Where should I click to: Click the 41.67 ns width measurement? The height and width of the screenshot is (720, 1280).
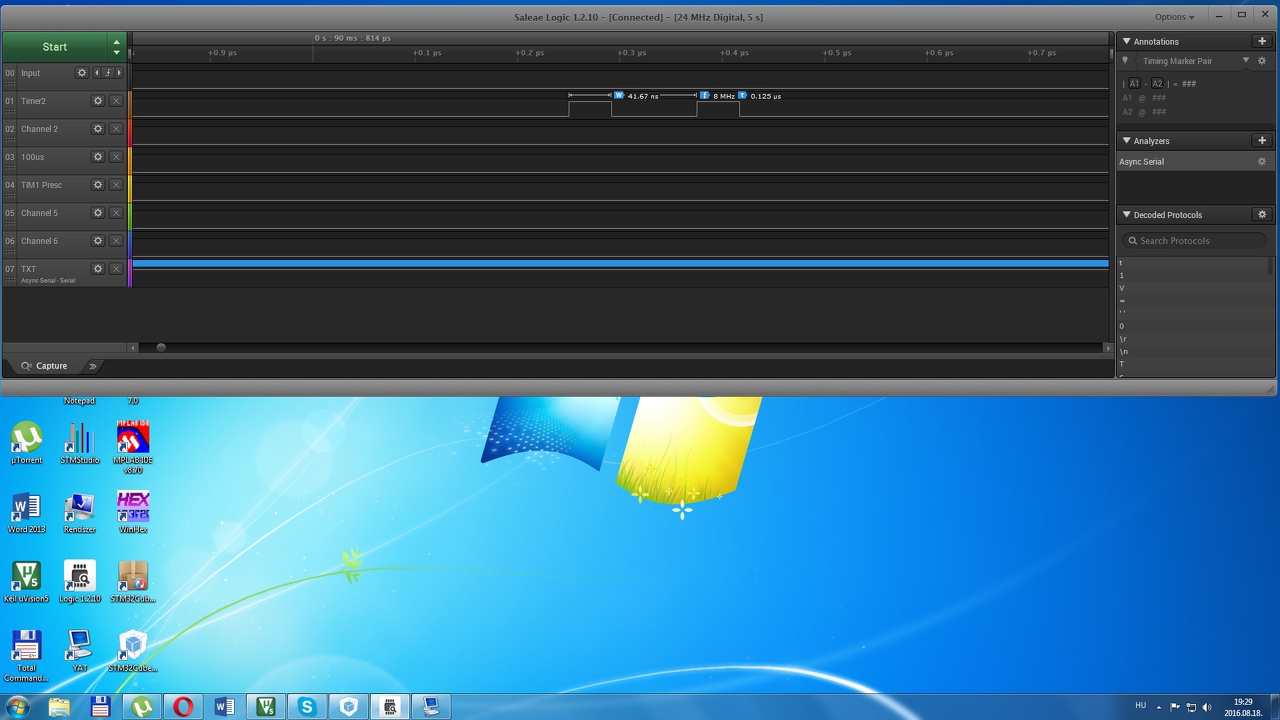643,96
